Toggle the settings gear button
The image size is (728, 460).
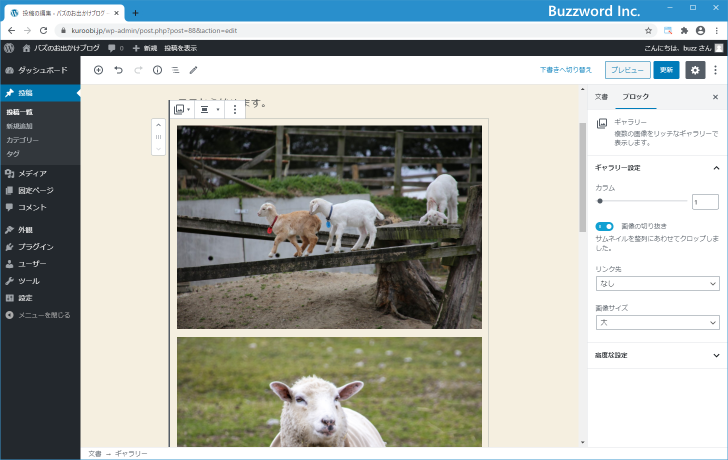pos(695,70)
